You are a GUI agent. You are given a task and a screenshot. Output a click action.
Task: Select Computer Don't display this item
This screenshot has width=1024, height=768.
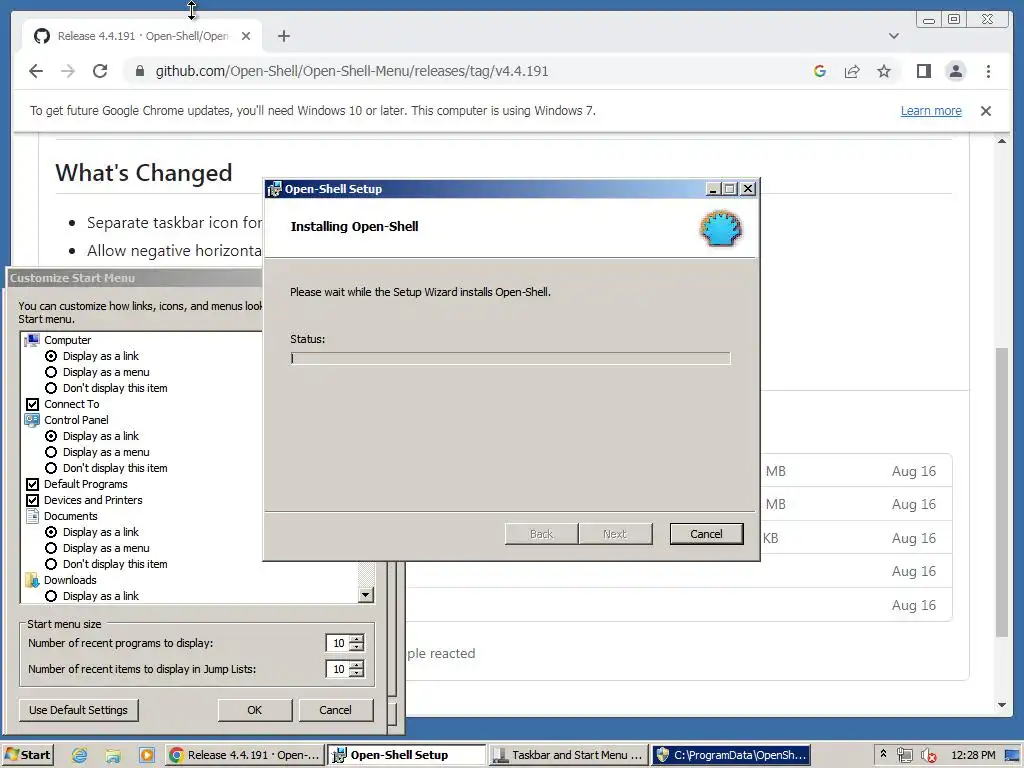click(x=51, y=388)
